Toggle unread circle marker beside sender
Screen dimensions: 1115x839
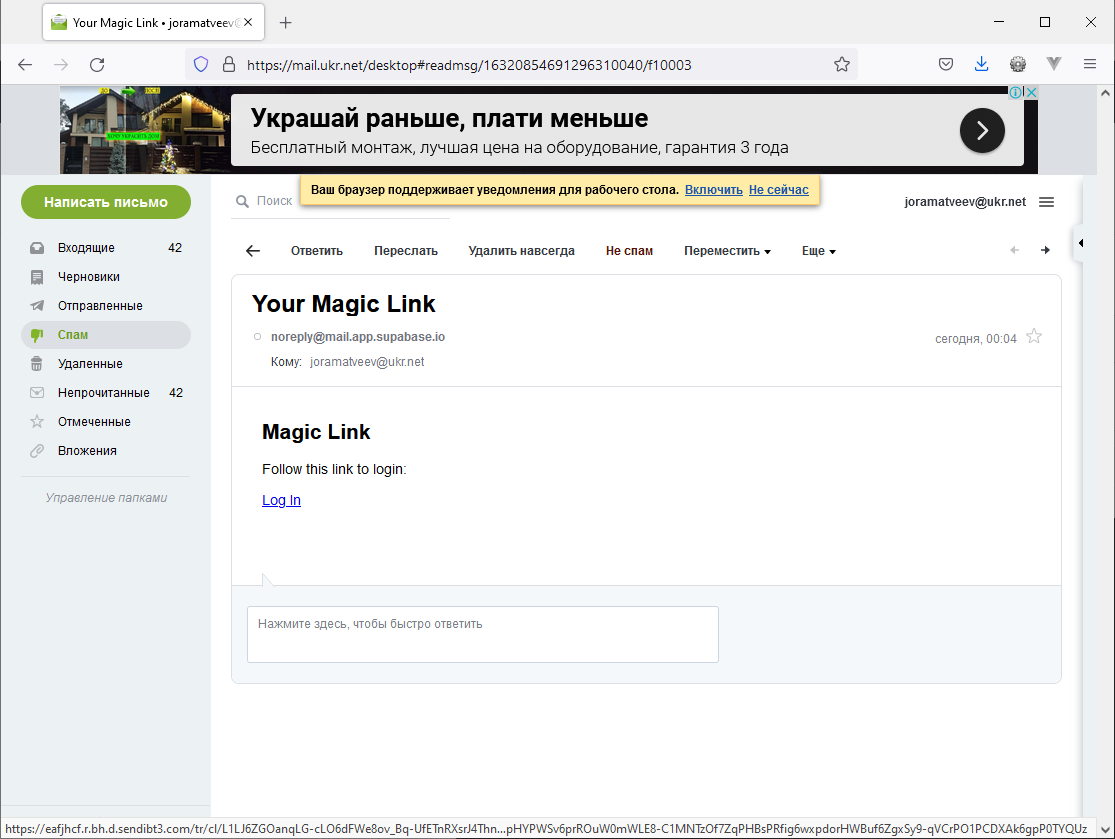click(x=257, y=336)
